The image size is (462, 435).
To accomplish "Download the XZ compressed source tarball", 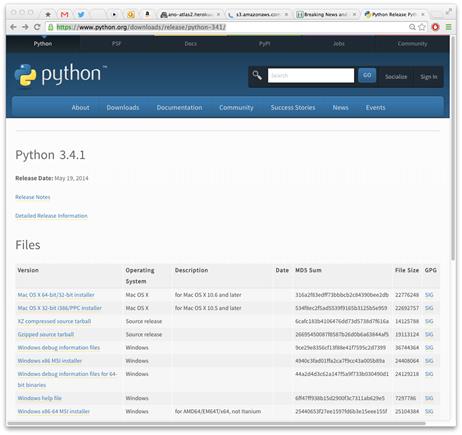I will pyautogui.click(x=54, y=321).
